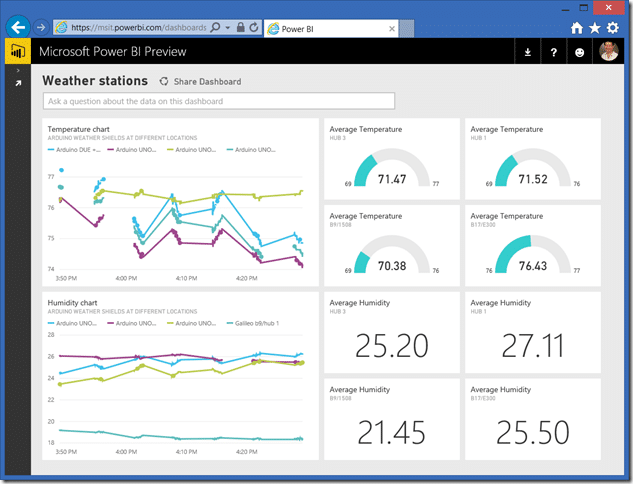Click the icon beside Share Dashboard

pyautogui.click(x=163, y=82)
